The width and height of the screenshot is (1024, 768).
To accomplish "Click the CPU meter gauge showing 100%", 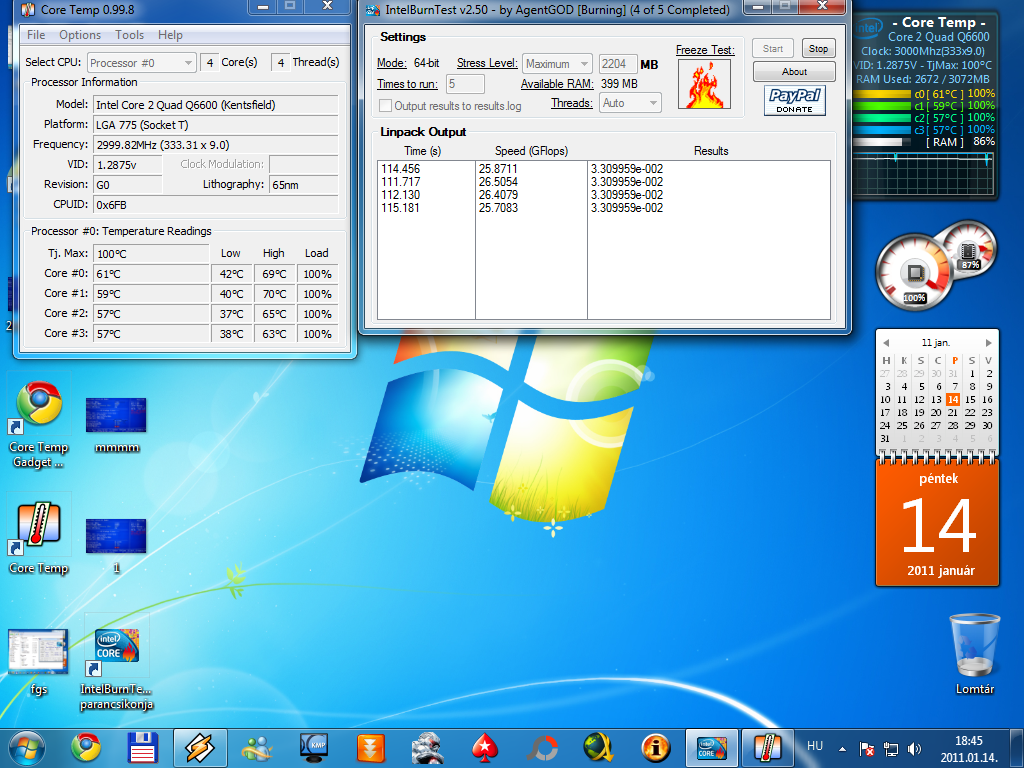I will [914, 272].
